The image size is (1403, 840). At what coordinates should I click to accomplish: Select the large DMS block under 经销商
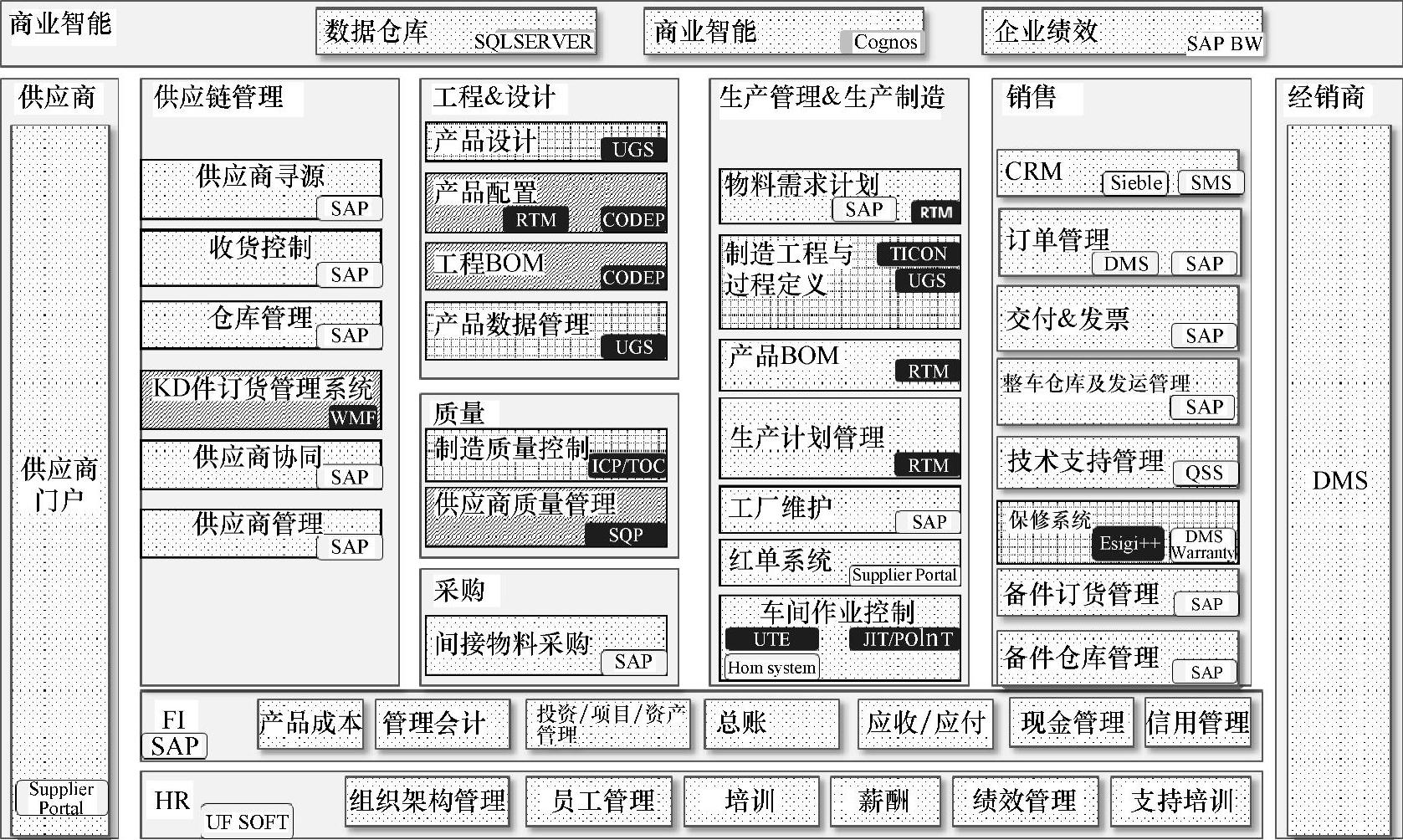click(x=1339, y=480)
